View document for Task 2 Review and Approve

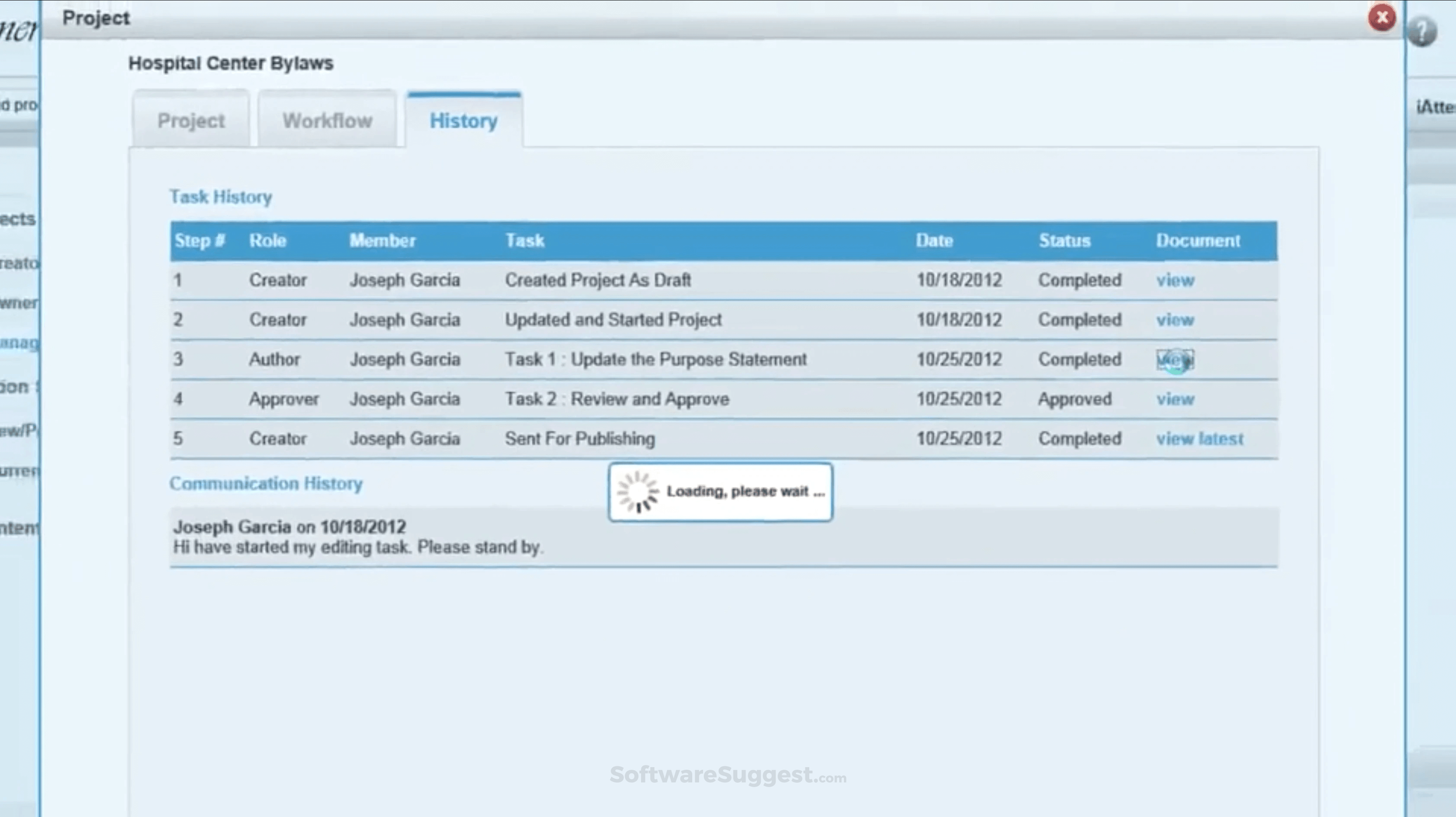click(x=1175, y=400)
